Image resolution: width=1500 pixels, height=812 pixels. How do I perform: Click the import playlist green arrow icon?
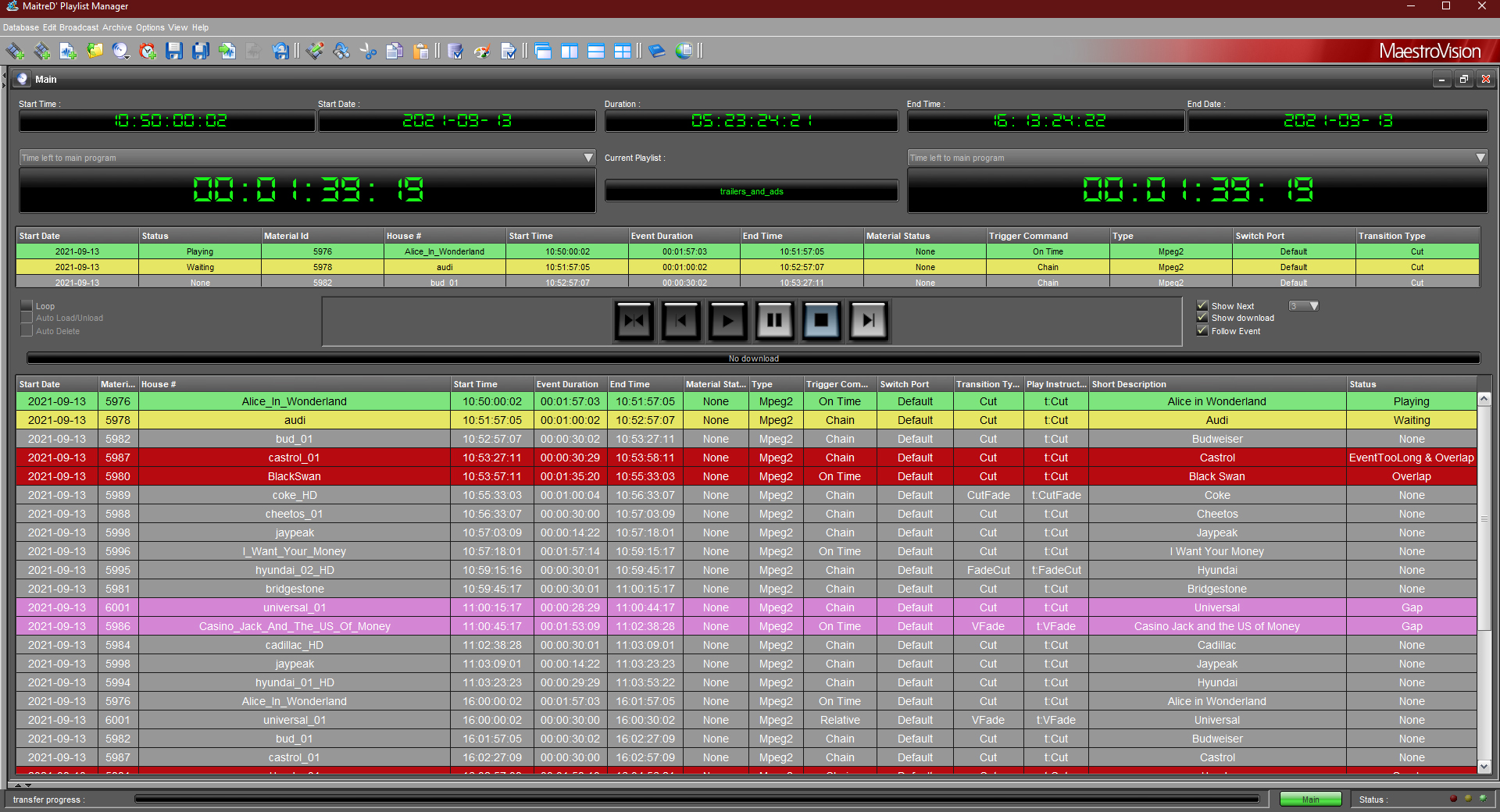pyautogui.click(x=227, y=52)
